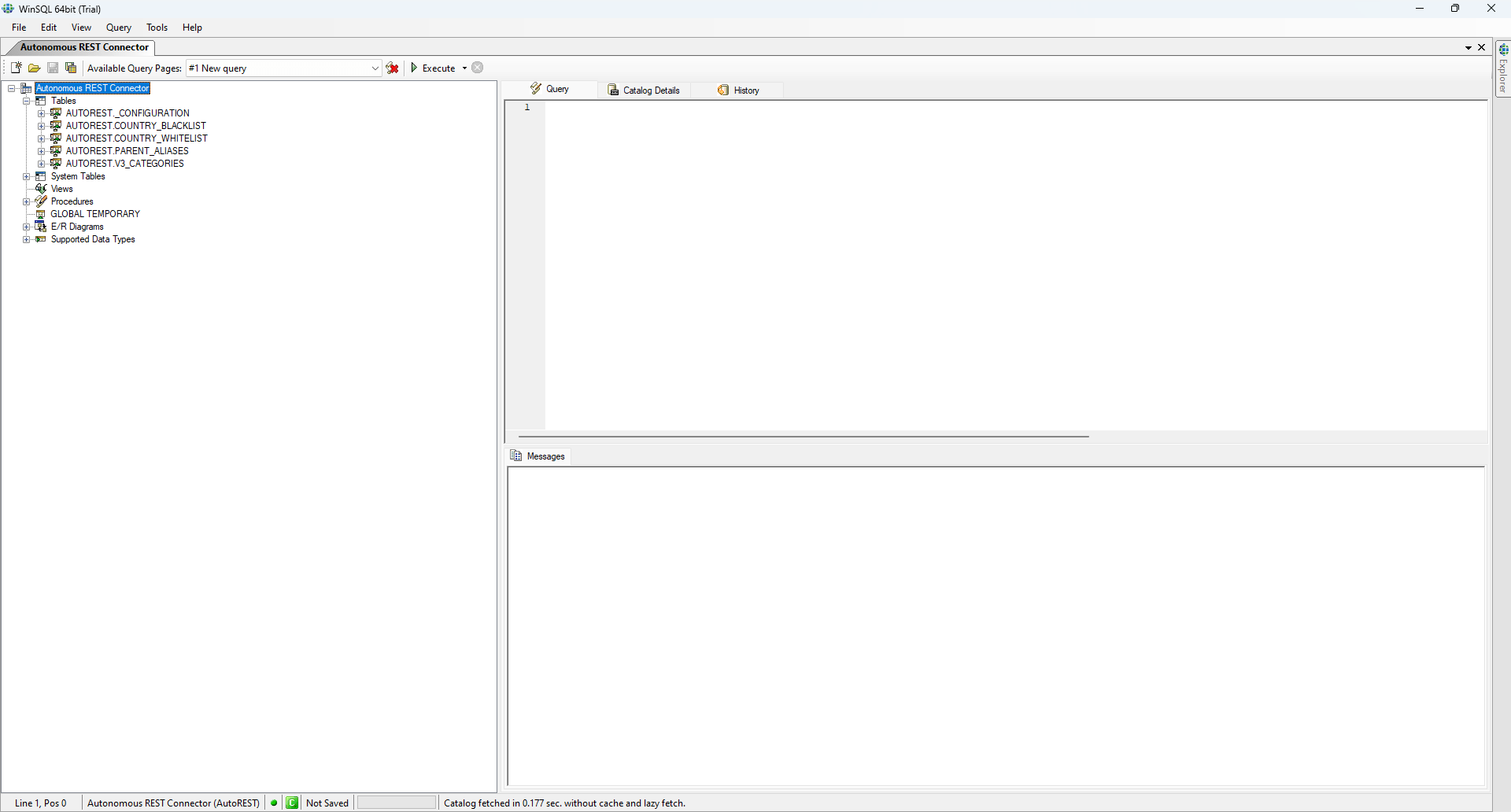
Task: Open the Execute button dropdown arrow
Action: (x=464, y=68)
